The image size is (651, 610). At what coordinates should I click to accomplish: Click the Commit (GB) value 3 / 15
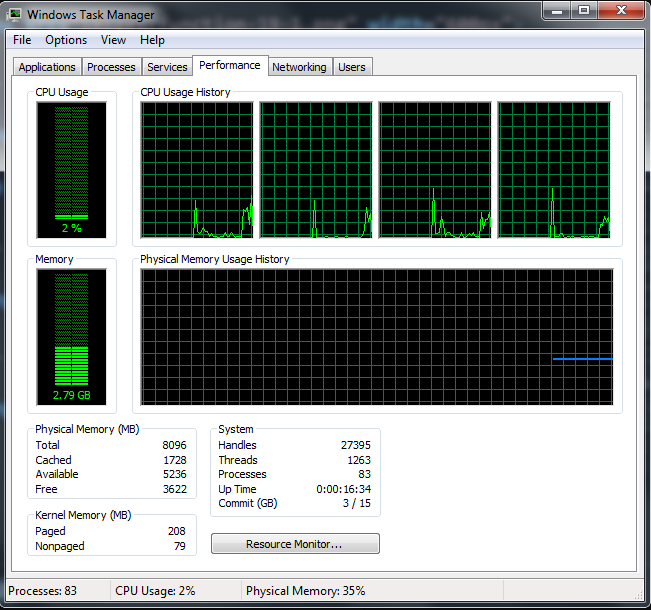point(357,503)
